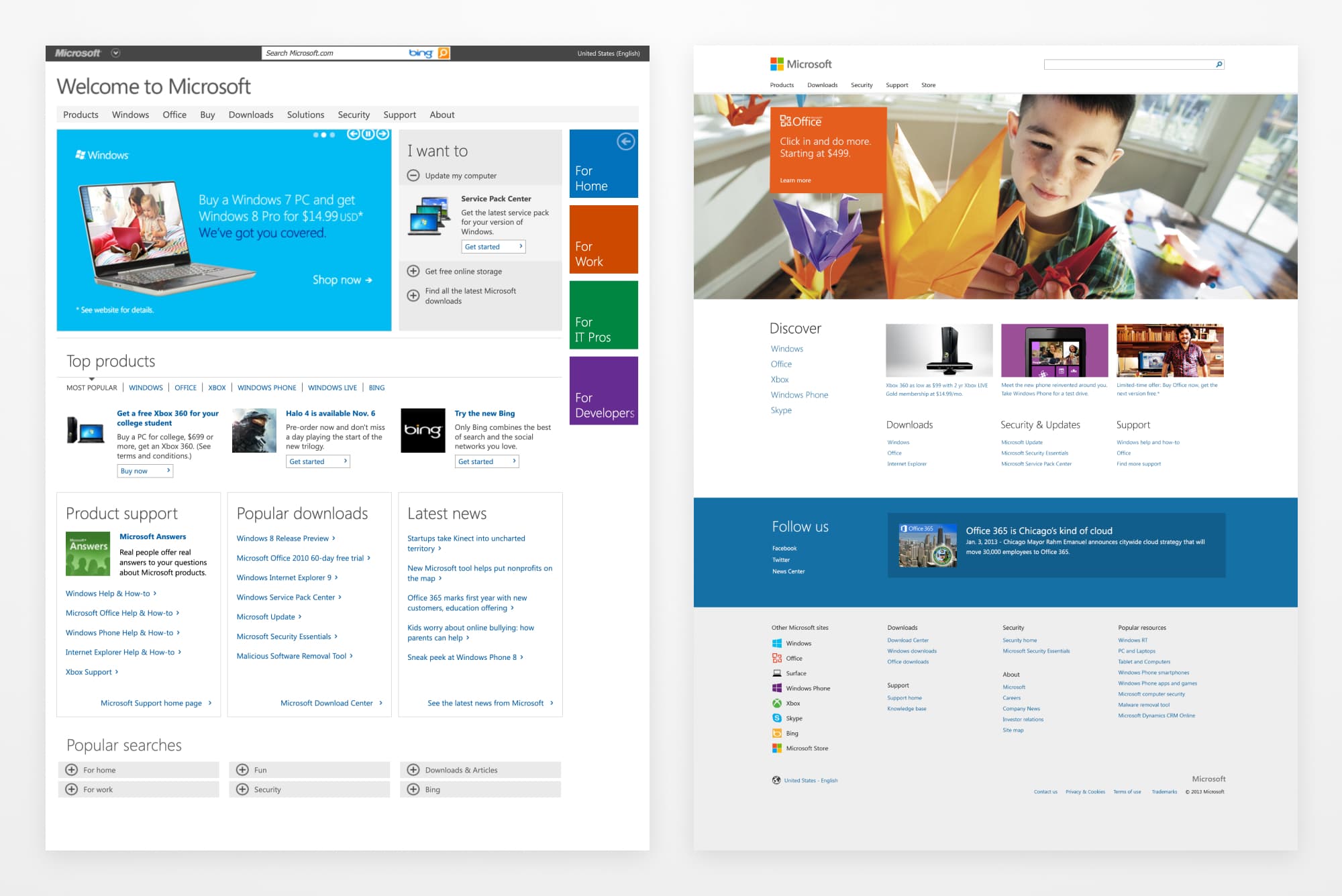Expand 'Get free online storage'
The image size is (1342, 896).
[x=413, y=272]
